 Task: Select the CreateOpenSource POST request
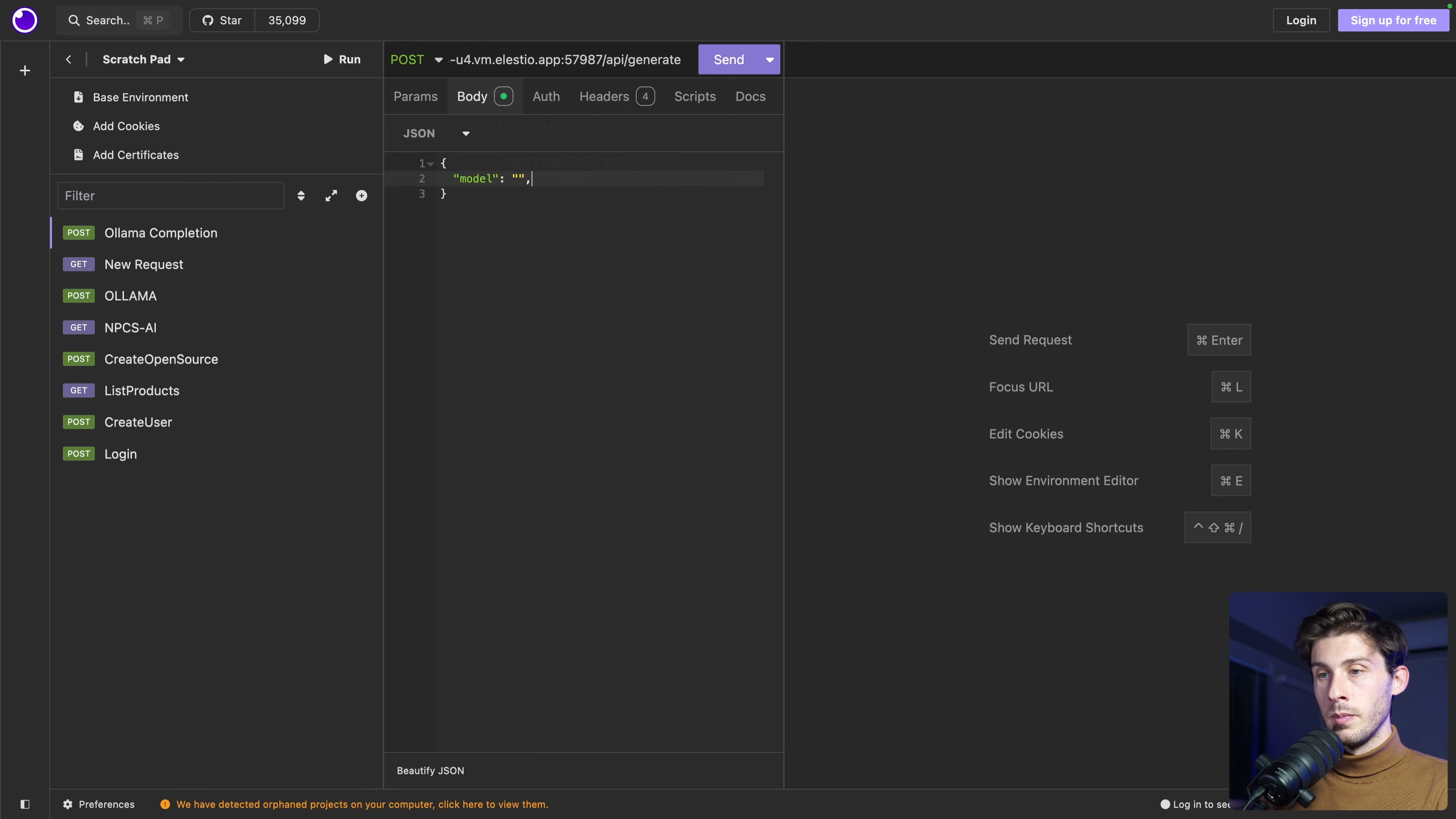click(161, 359)
